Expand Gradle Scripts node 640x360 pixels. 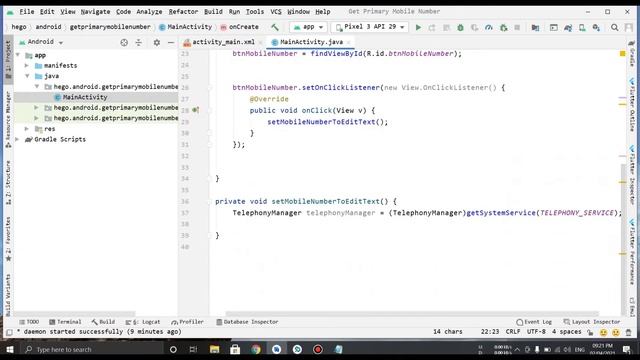point(17,139)
